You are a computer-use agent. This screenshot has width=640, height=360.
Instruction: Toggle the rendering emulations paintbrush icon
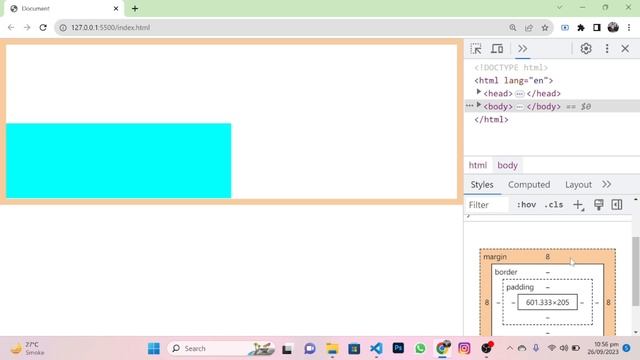(x=598, y=204)
